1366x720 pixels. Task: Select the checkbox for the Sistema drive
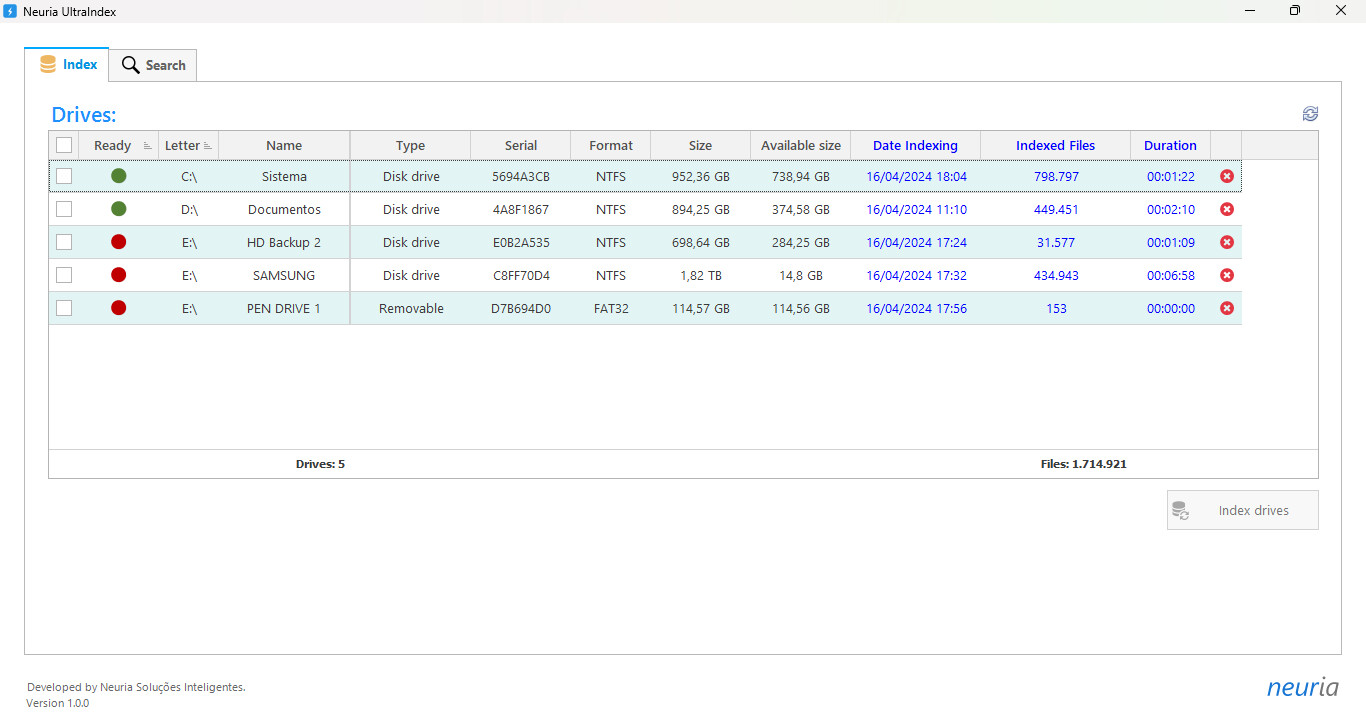(x=64, y=175)
